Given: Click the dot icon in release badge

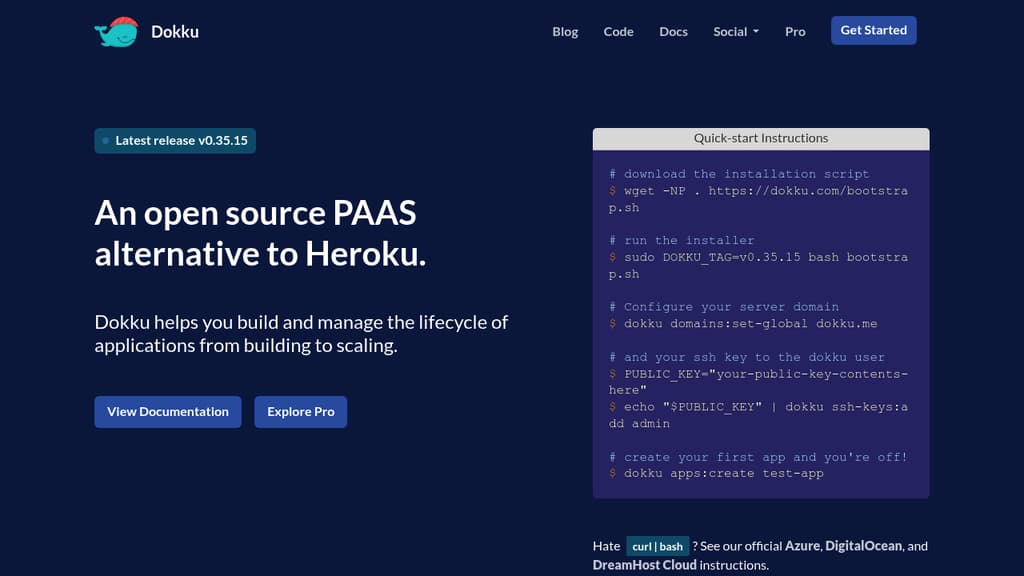Looking at the screenshot, I should (106, 141).
